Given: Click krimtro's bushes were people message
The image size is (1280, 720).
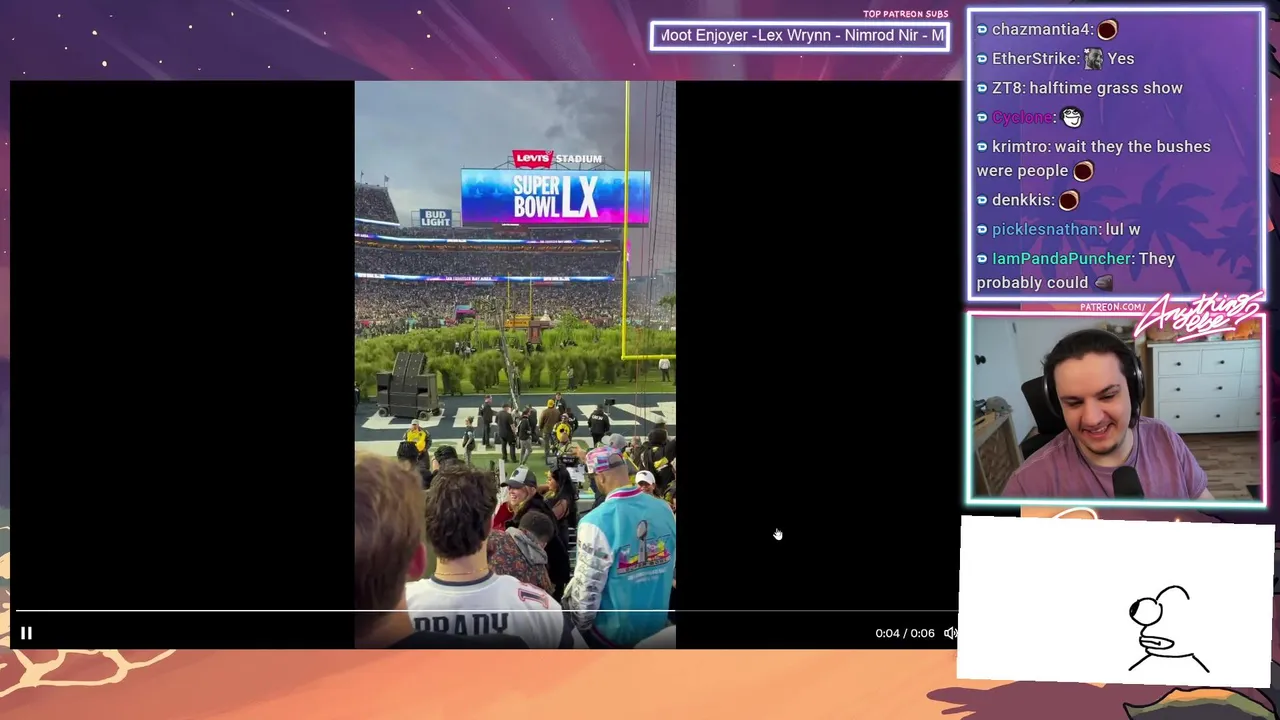Looking at the screenshot, I should pos(1093,158).
